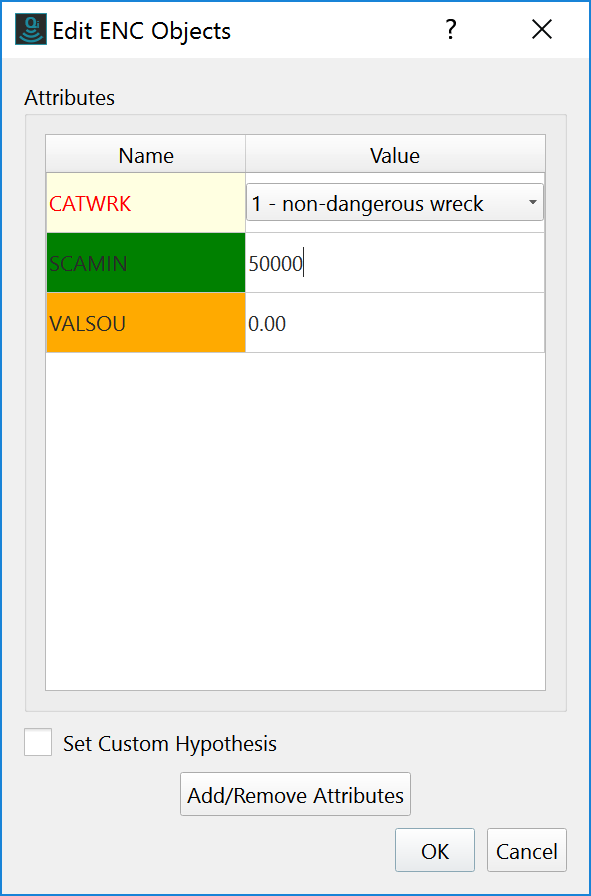Click Cancel to discard changes
The image size is (591, 896).
pos(526,850)
